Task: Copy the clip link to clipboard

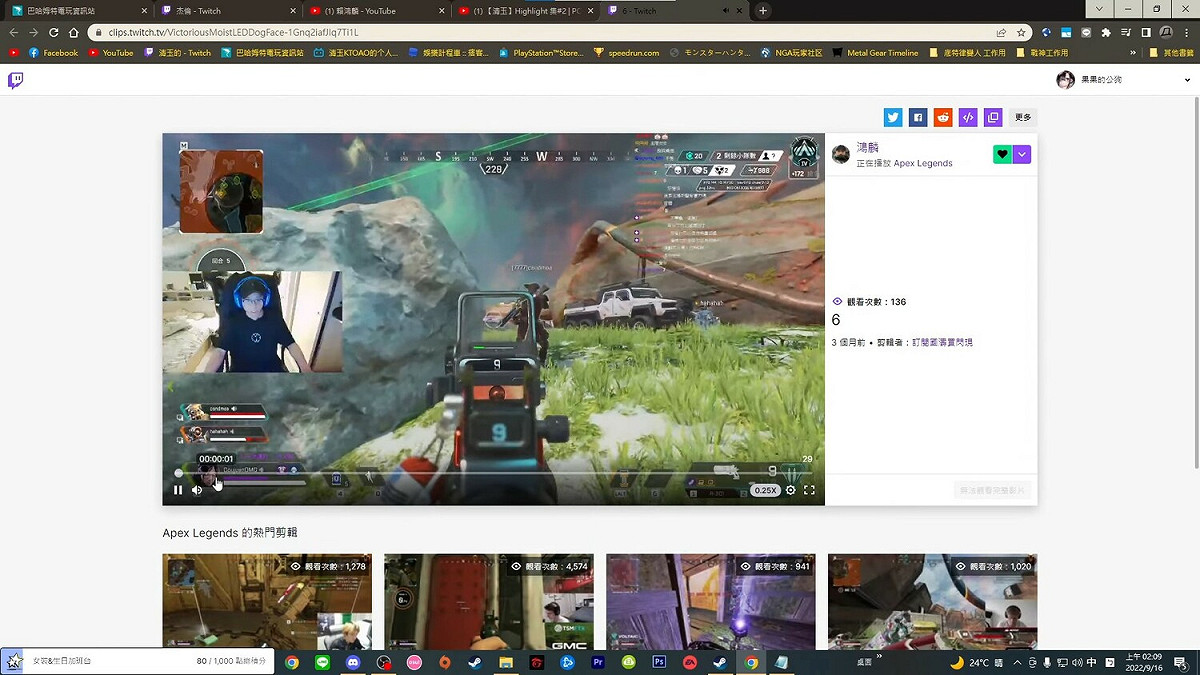Action: [x=993, y=117]
